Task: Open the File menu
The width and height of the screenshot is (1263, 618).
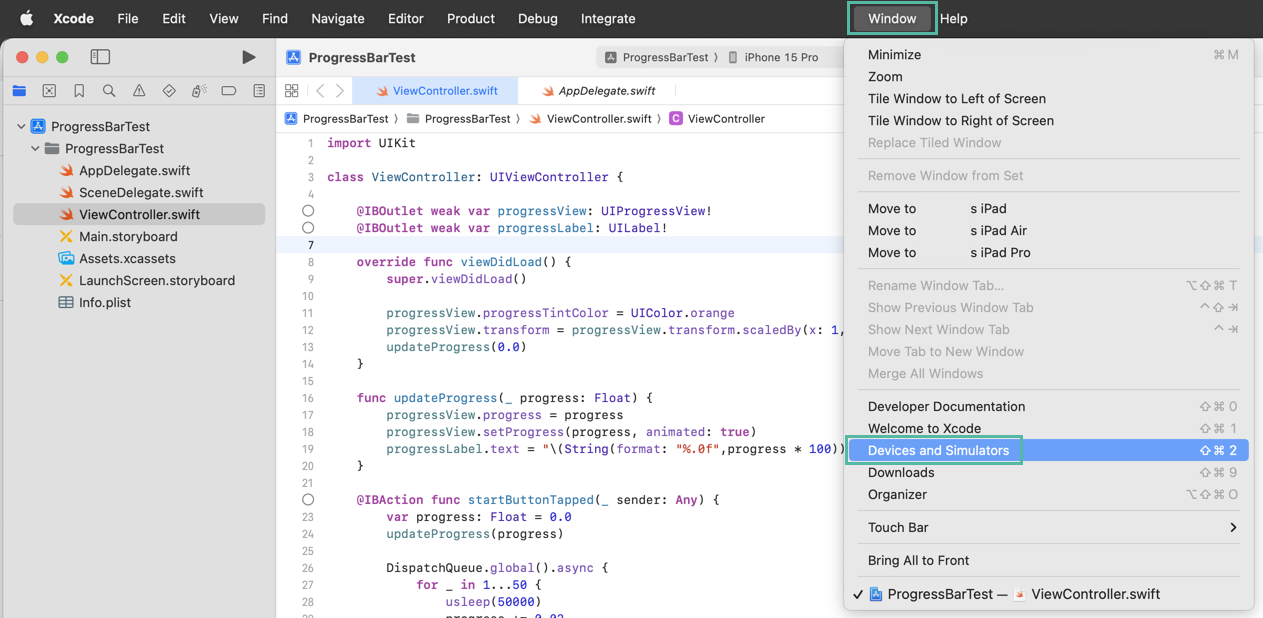Action: click(x=128, y=18)
